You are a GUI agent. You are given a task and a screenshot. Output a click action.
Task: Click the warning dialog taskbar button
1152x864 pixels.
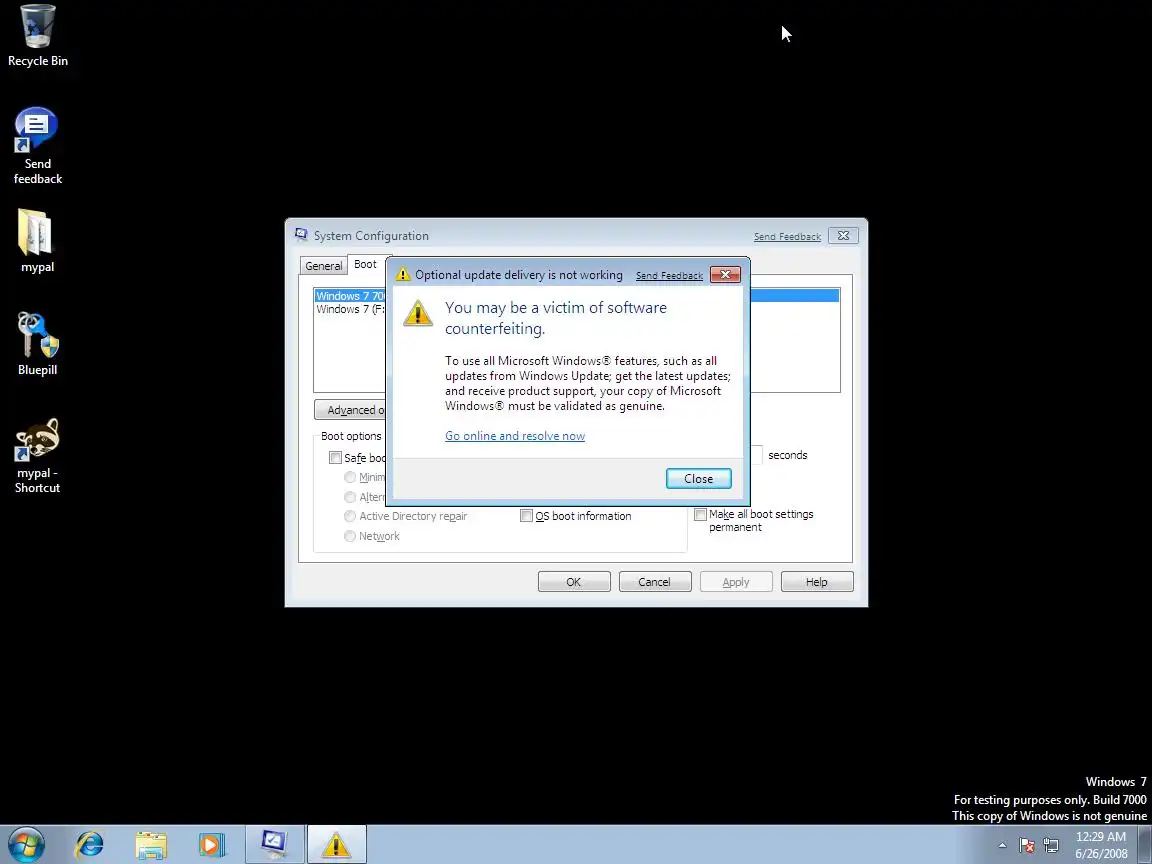click(336, 844)
